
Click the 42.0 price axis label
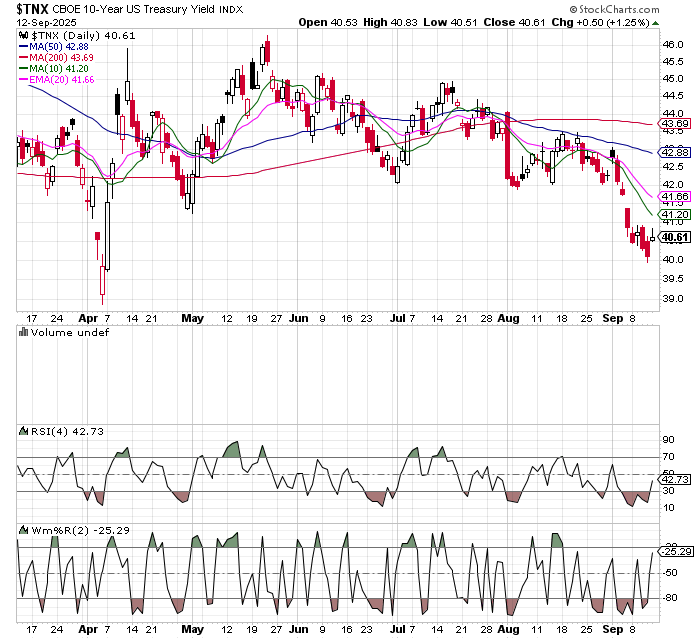point(673,184)
